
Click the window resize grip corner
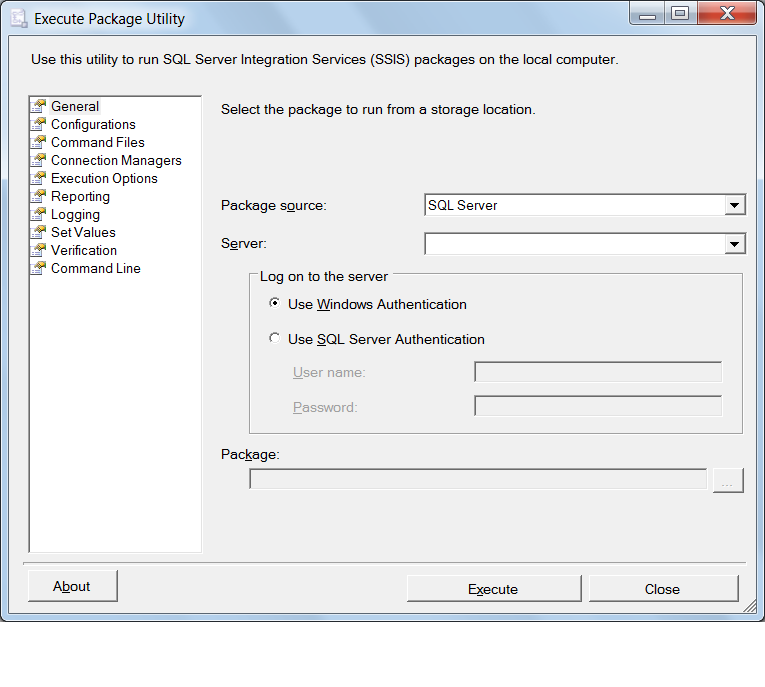(750, 606)
